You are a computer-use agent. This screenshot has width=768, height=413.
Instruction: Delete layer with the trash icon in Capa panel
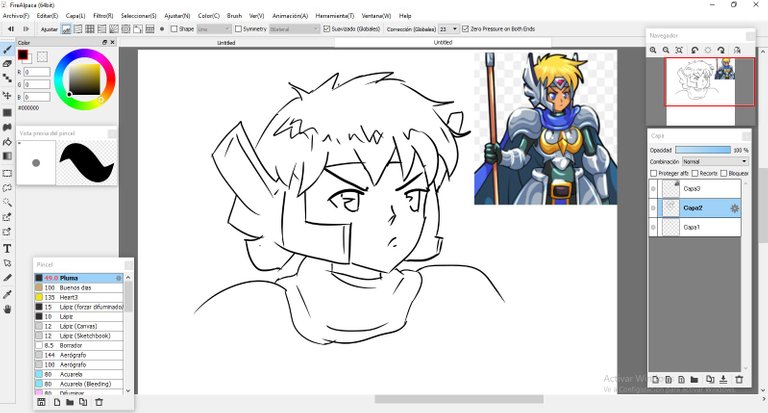(739, 379)
